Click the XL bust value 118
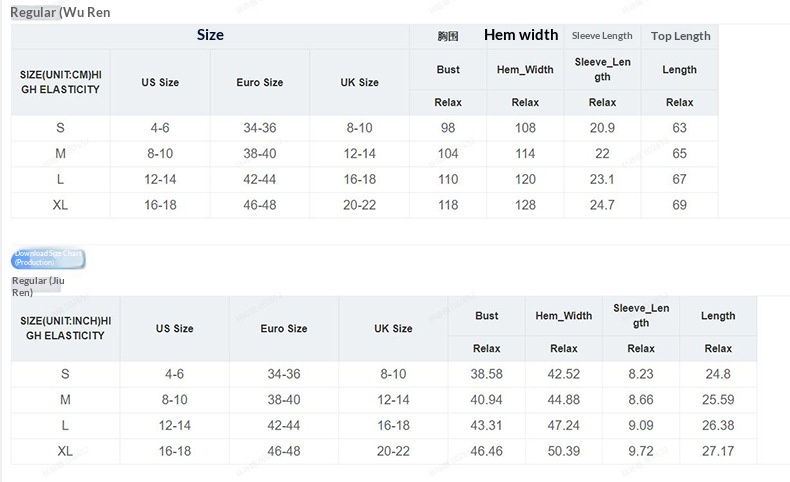 (448, 205)
